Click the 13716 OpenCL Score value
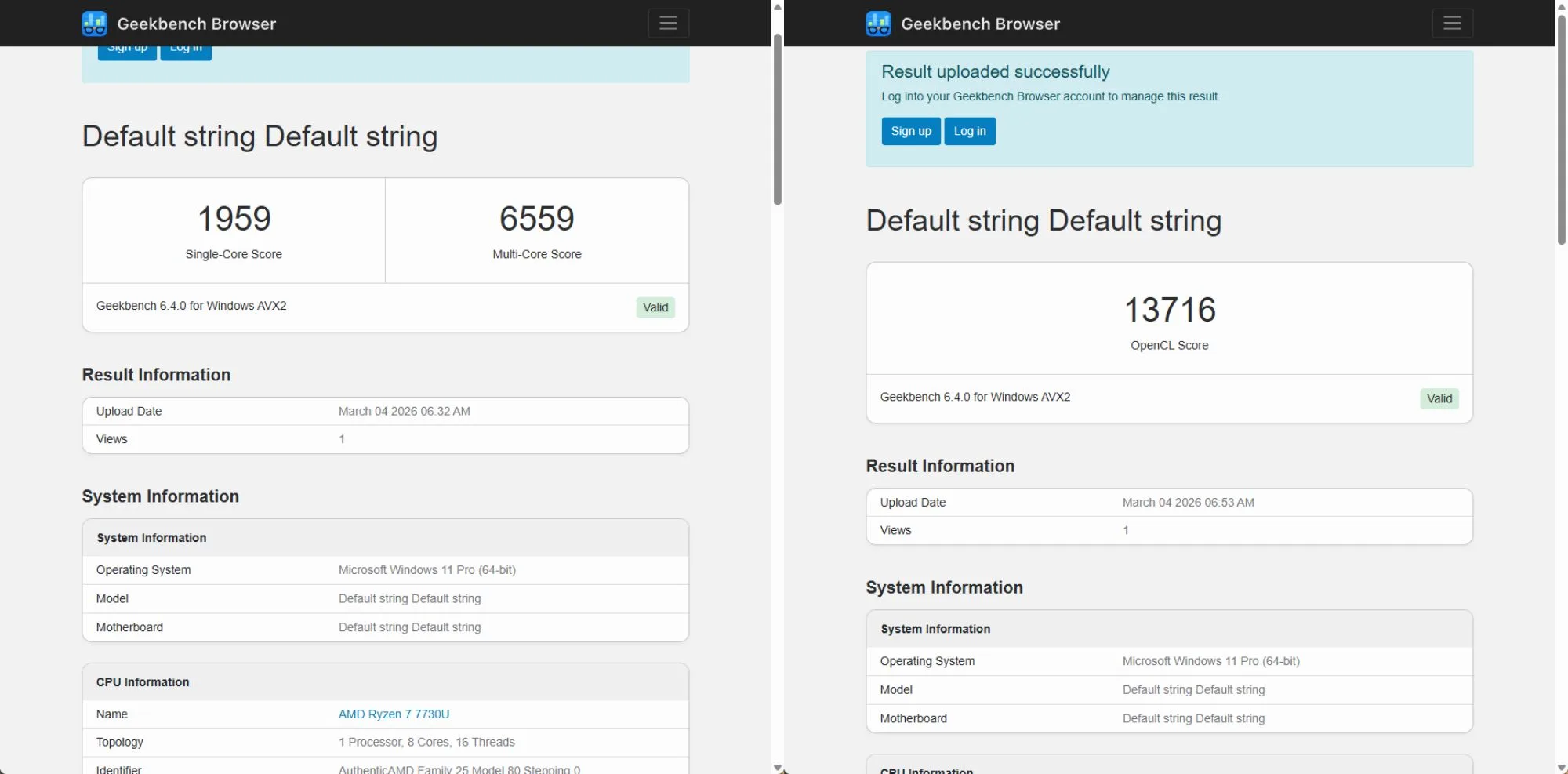Viewport: 1568px width, 774px height. (x=1169, y=310)
